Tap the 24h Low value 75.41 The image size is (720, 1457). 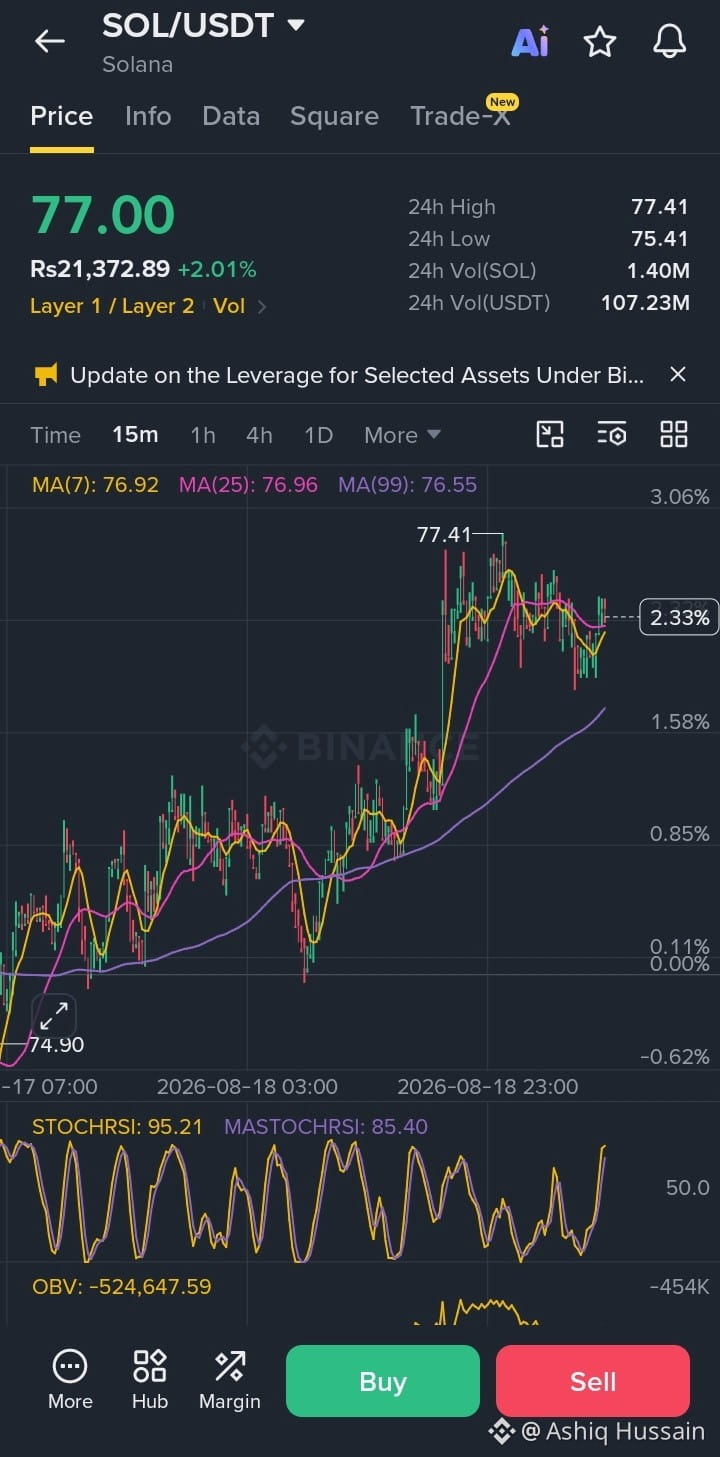pyautogui.click(x=660, y=239)
